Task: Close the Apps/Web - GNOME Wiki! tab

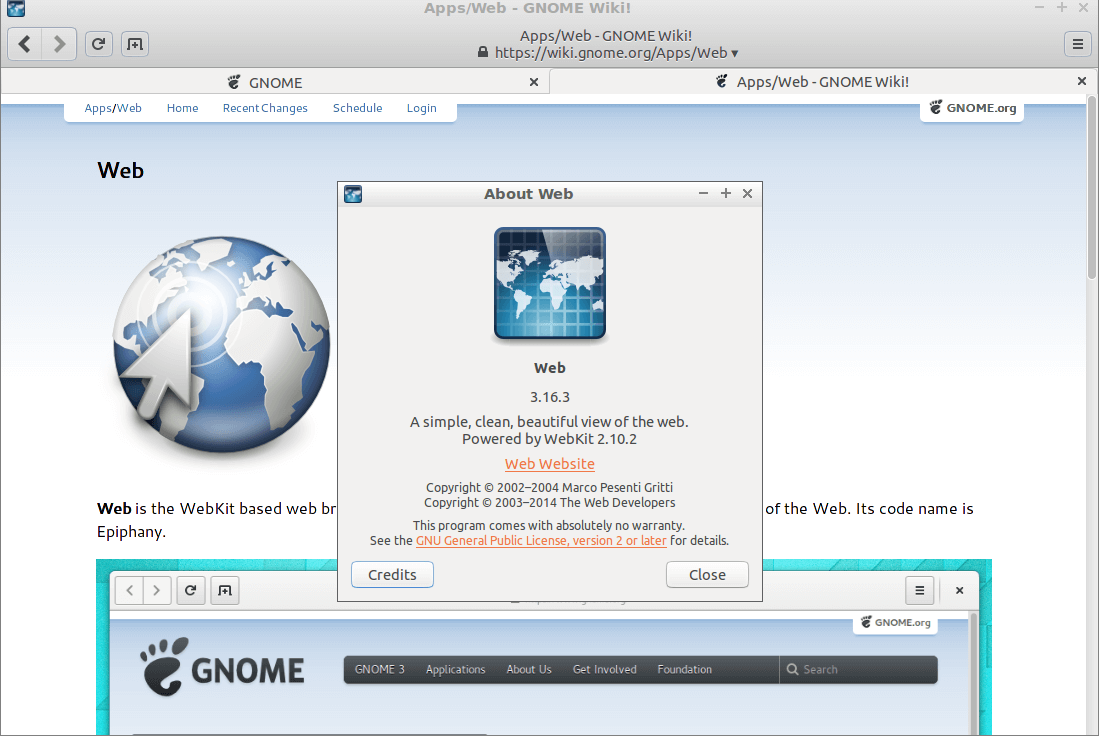Action: coord(1082,81)
